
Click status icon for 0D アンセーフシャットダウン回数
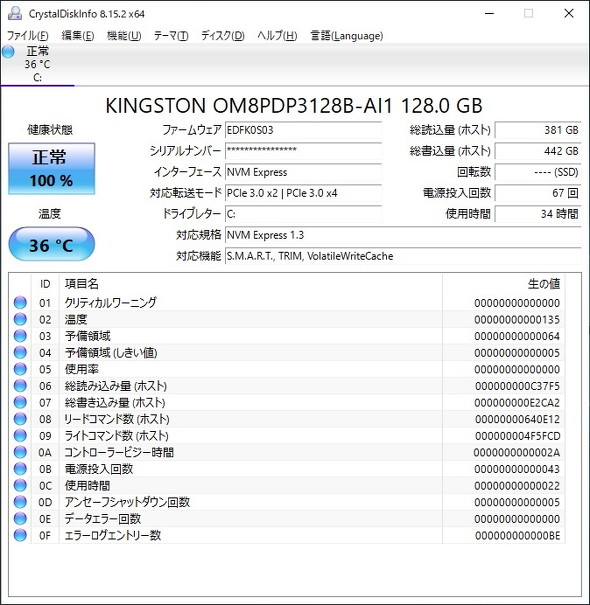tap(20, 502)
